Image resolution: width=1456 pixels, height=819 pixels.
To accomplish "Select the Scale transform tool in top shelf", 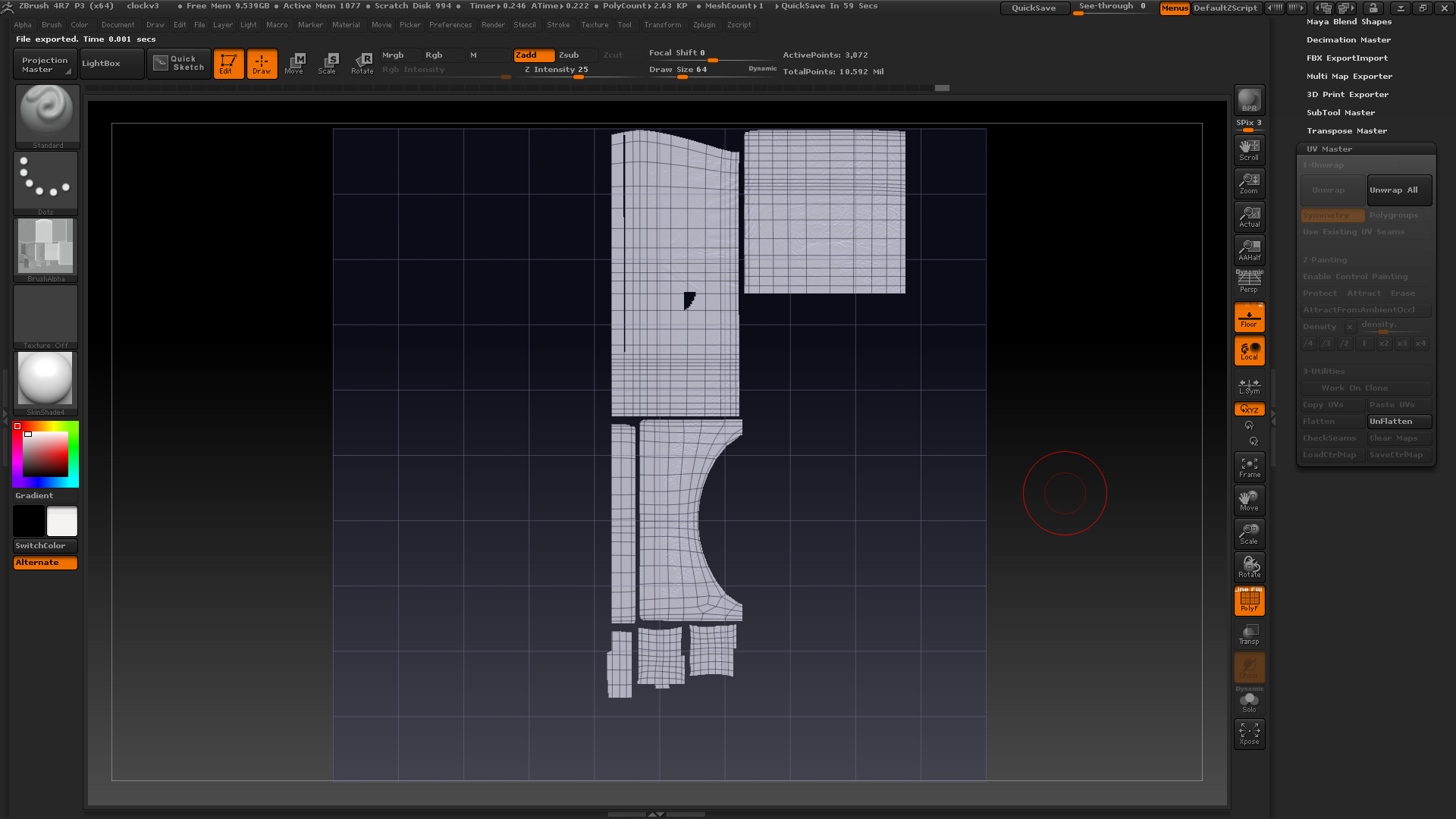I will tap(328, 64).
